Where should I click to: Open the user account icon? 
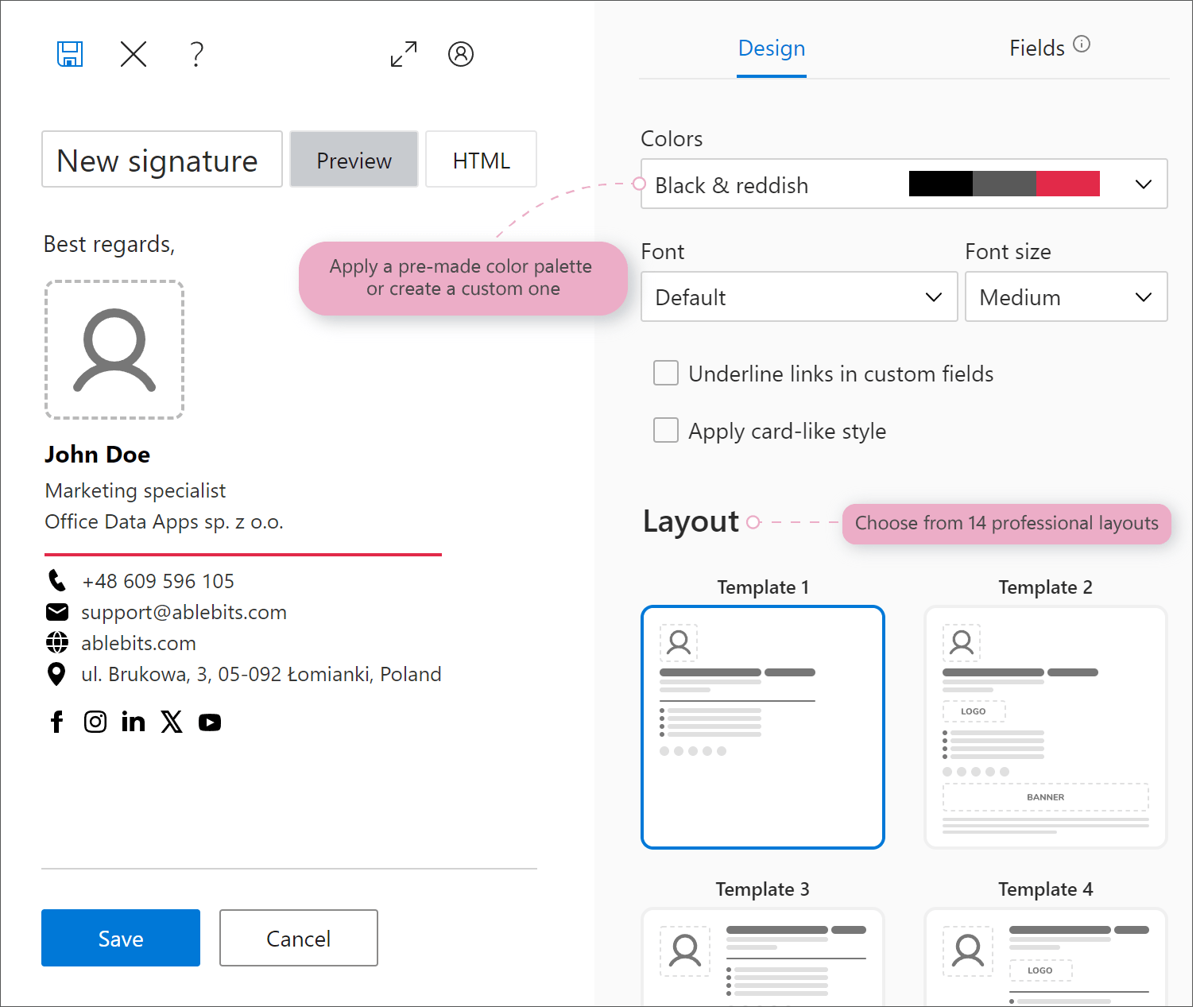point(461,54)
